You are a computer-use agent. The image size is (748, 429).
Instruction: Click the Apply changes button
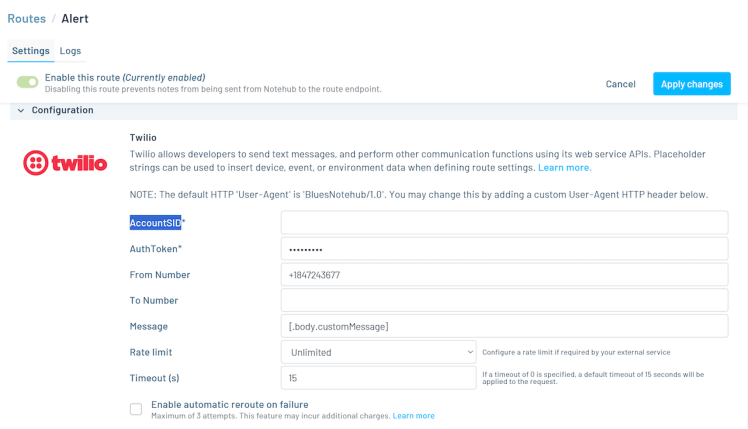691,84
